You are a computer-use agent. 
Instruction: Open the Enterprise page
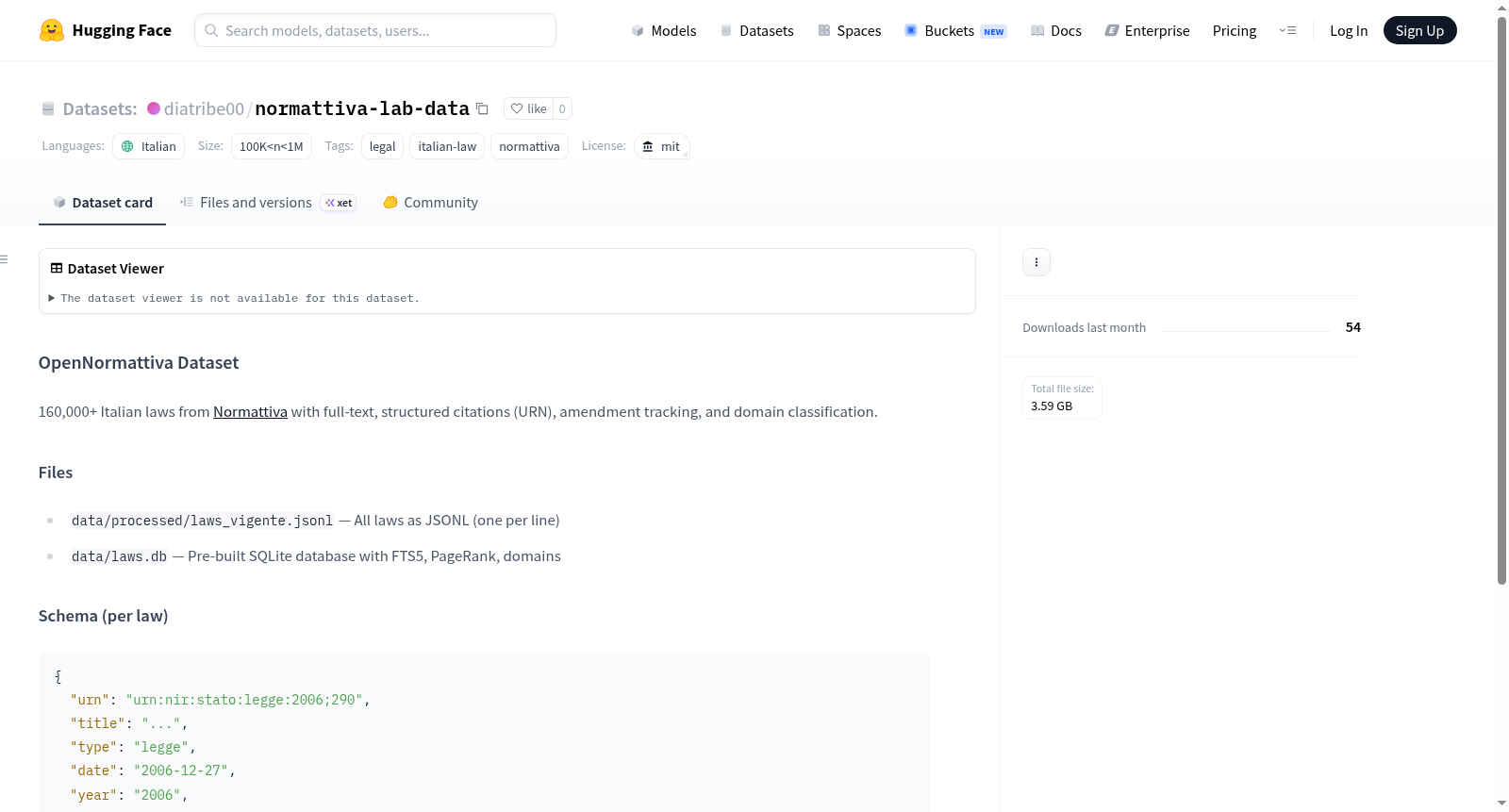tap(1147, 30)
